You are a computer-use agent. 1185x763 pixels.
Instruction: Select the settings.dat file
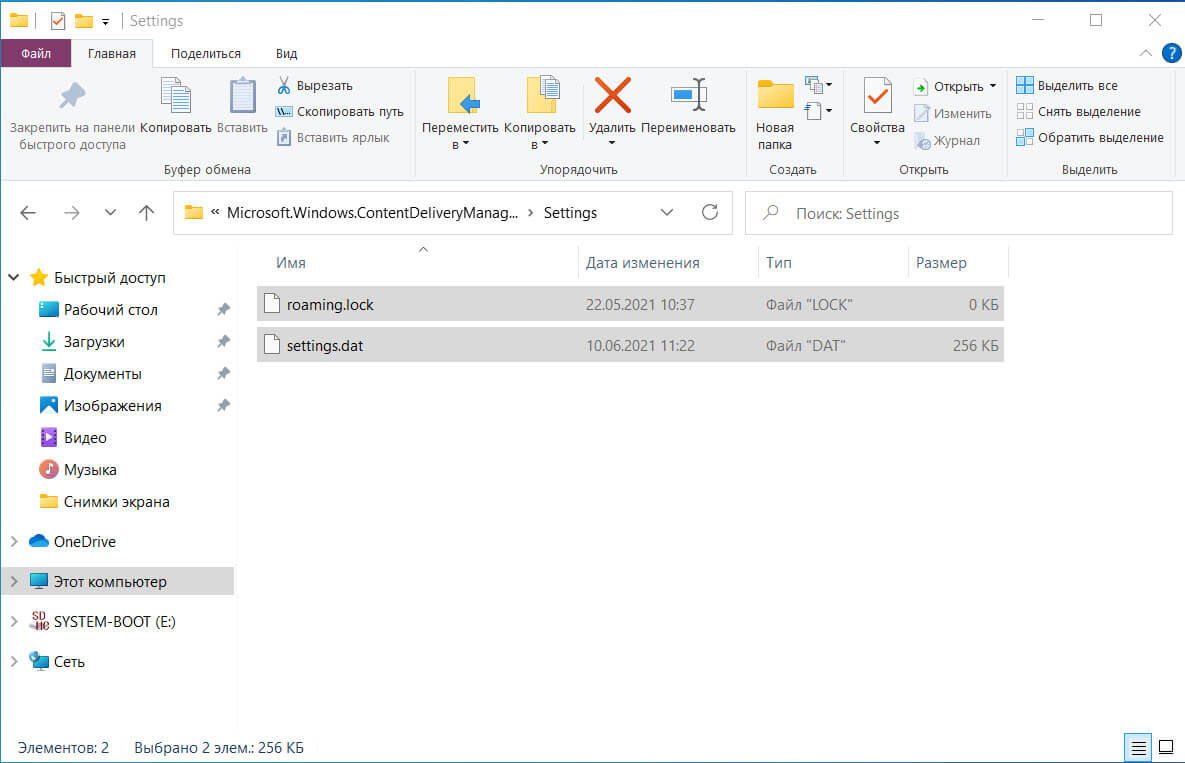pos(630,345)
